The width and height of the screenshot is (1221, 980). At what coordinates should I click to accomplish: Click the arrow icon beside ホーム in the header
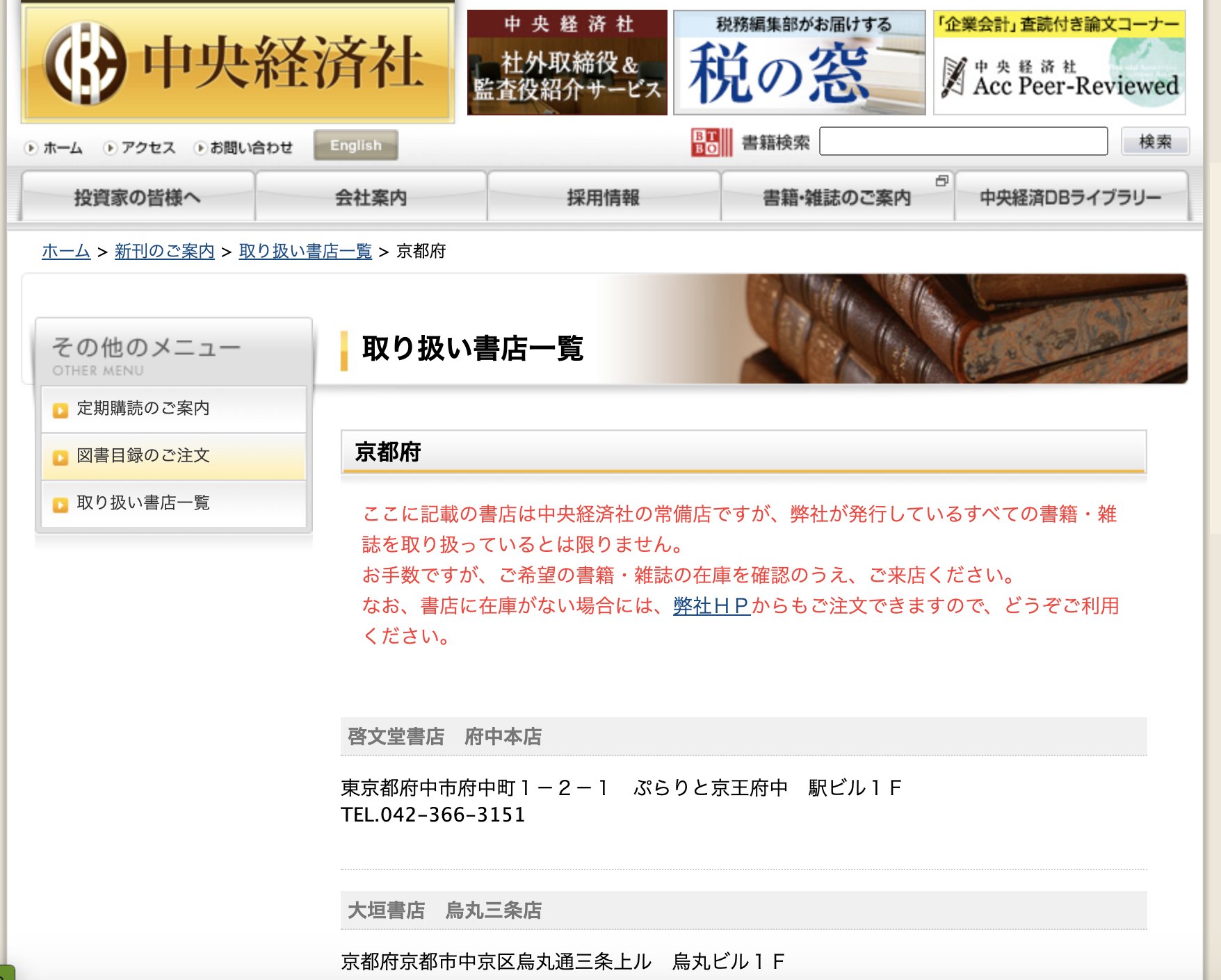click(31, 147)
